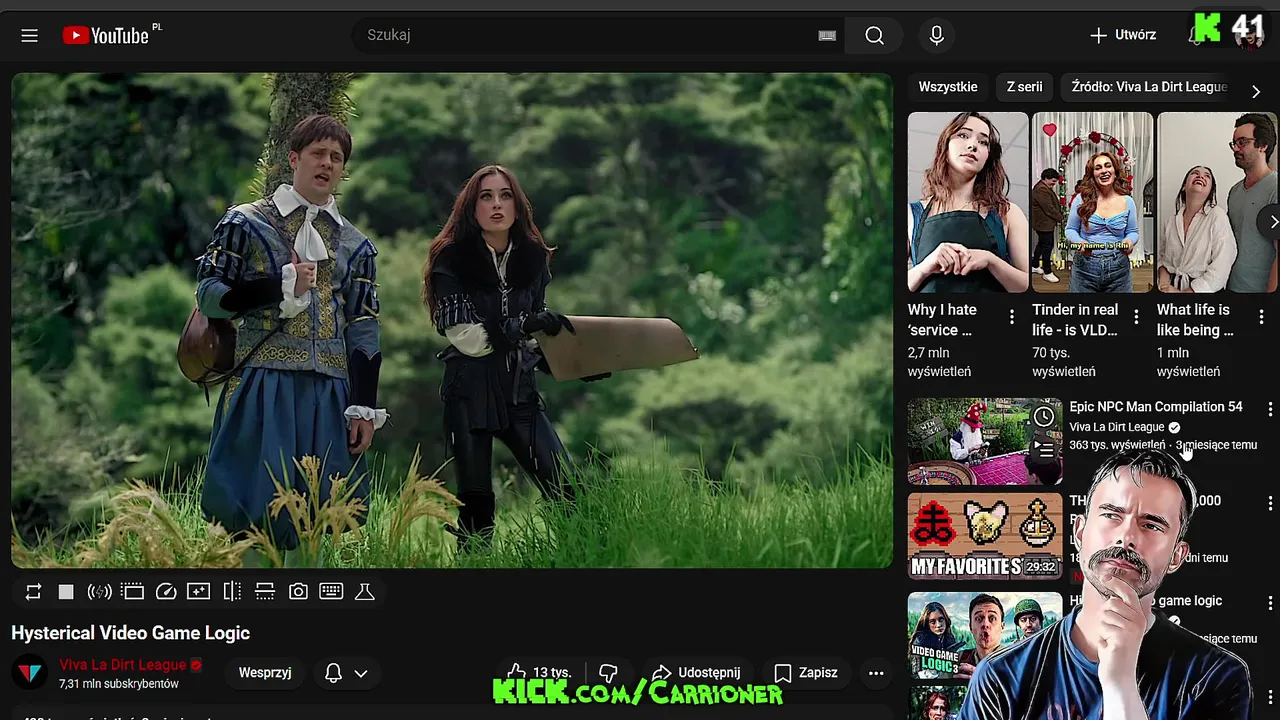Viewport: 1280px width, 720px height.
Task: Select the Wszystkie filter chip
Action: click(x=948, y=87)
